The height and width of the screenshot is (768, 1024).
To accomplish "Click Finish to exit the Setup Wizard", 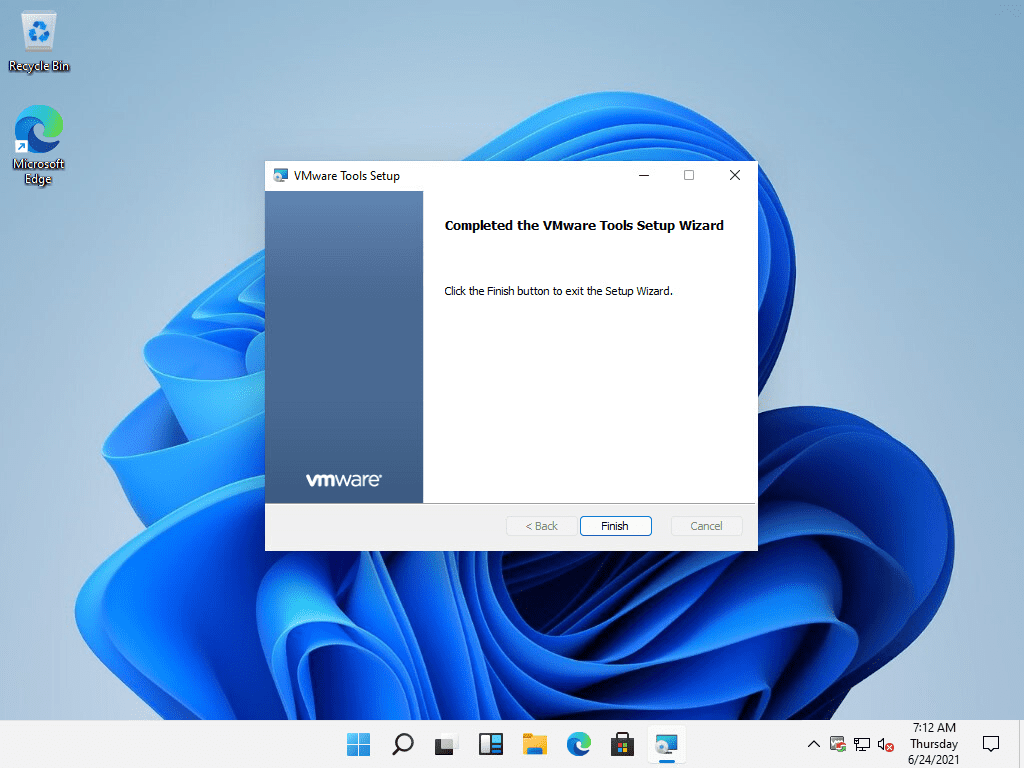I will coord(615,525).
